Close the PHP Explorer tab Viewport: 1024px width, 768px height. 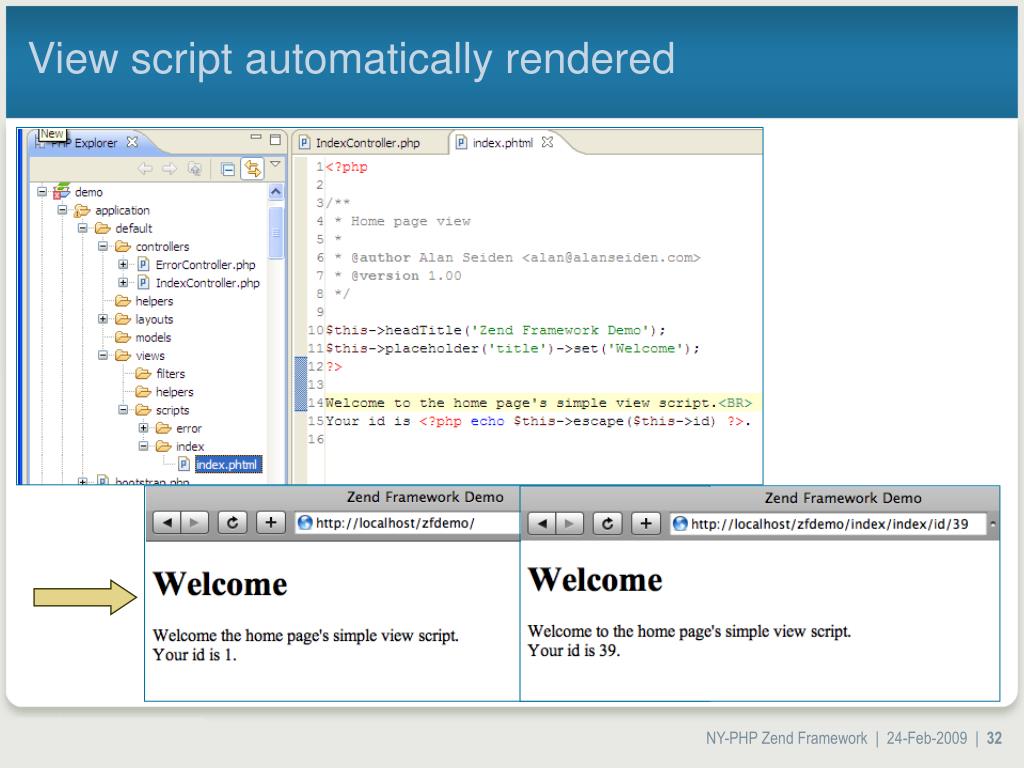click(x=132, y=142)
